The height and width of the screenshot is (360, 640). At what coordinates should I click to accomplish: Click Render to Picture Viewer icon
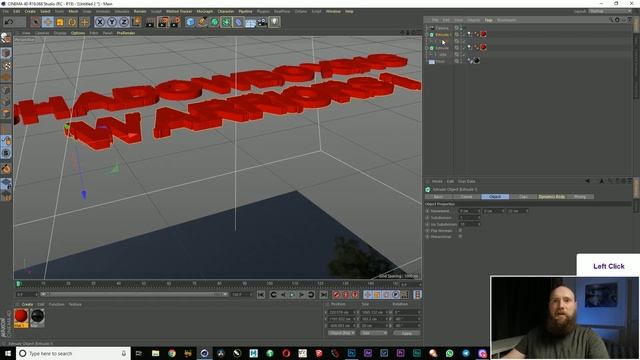(x=163, y=22)
